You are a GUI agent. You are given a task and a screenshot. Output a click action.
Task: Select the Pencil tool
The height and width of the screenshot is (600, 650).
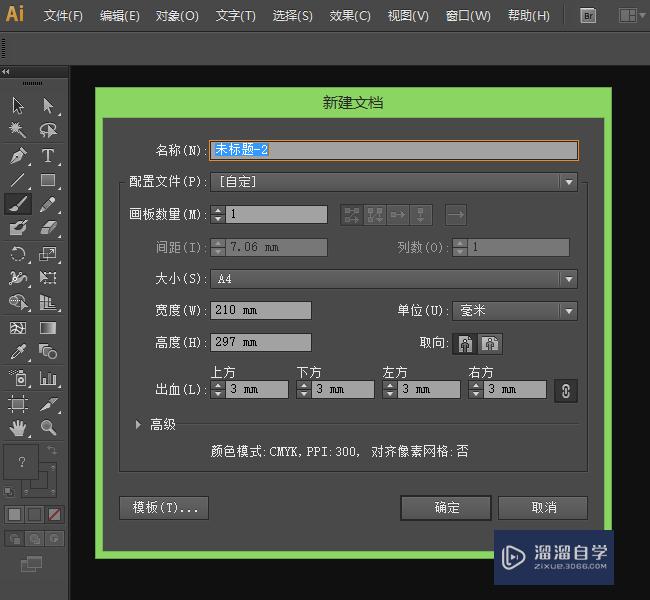48,204
